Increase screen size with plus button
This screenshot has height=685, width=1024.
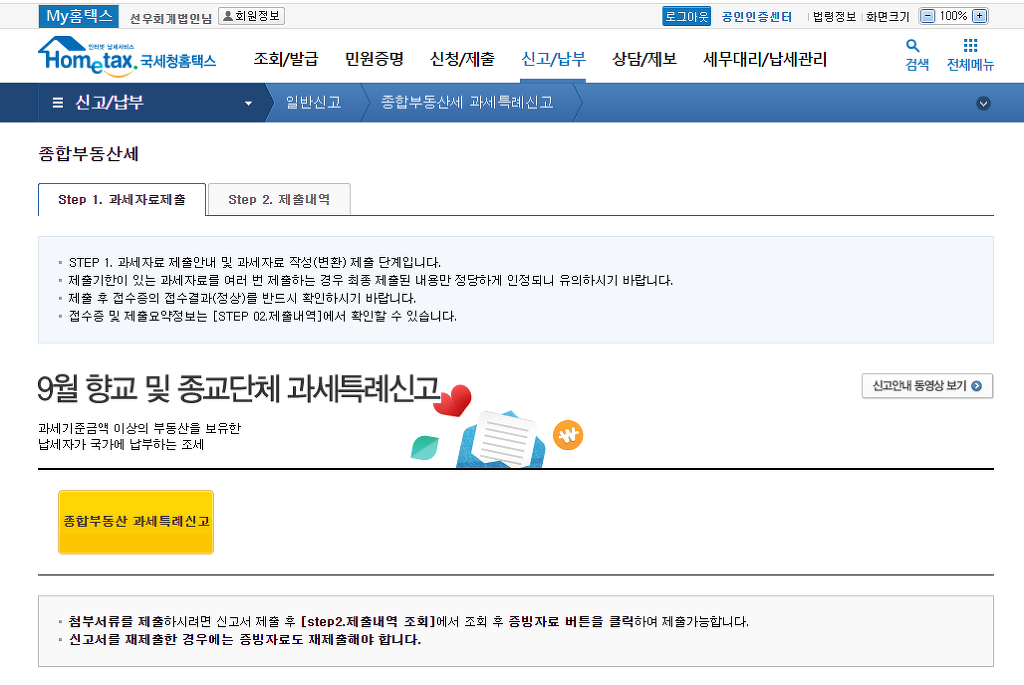coord(979,16)
